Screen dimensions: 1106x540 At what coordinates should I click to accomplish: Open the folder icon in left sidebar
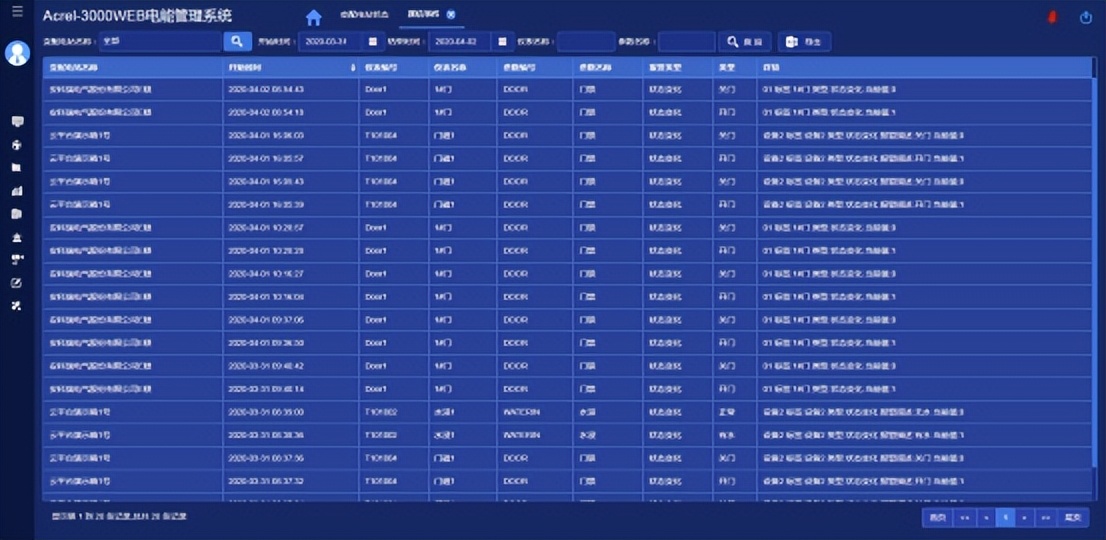coord(17,167)
